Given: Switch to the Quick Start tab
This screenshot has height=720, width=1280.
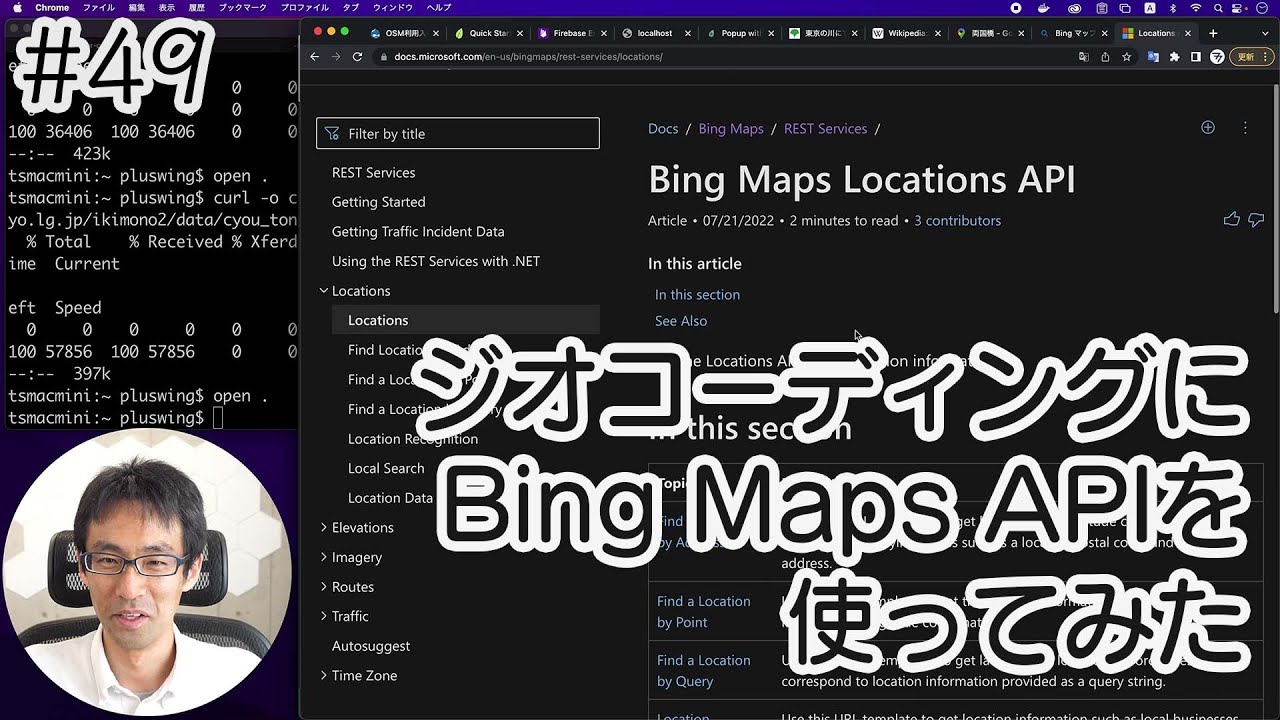Looking at the screenshot, I should [x=488, y=33].
